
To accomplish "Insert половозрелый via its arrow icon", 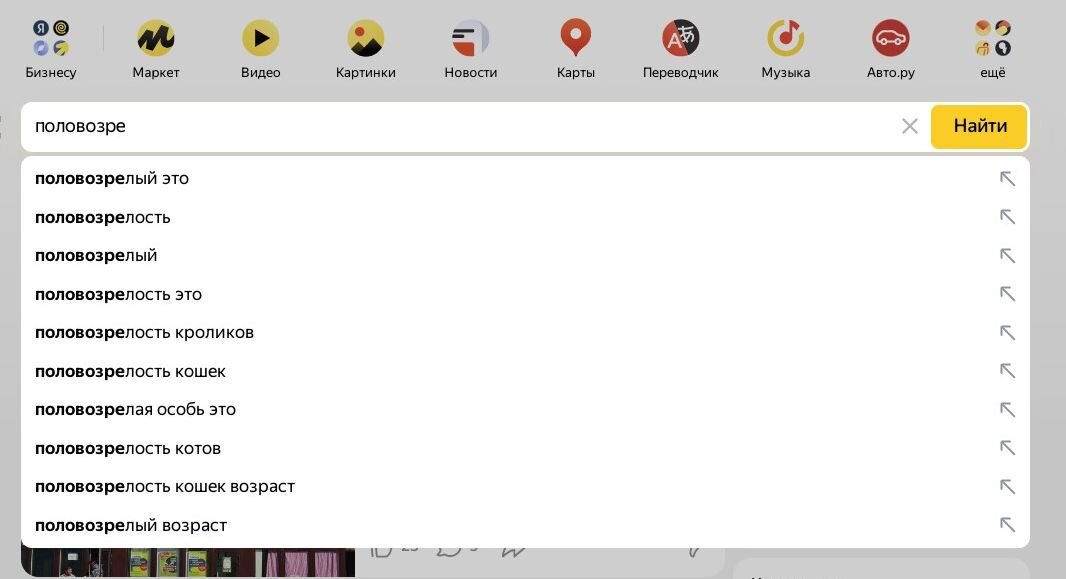I will point(1007,256).
